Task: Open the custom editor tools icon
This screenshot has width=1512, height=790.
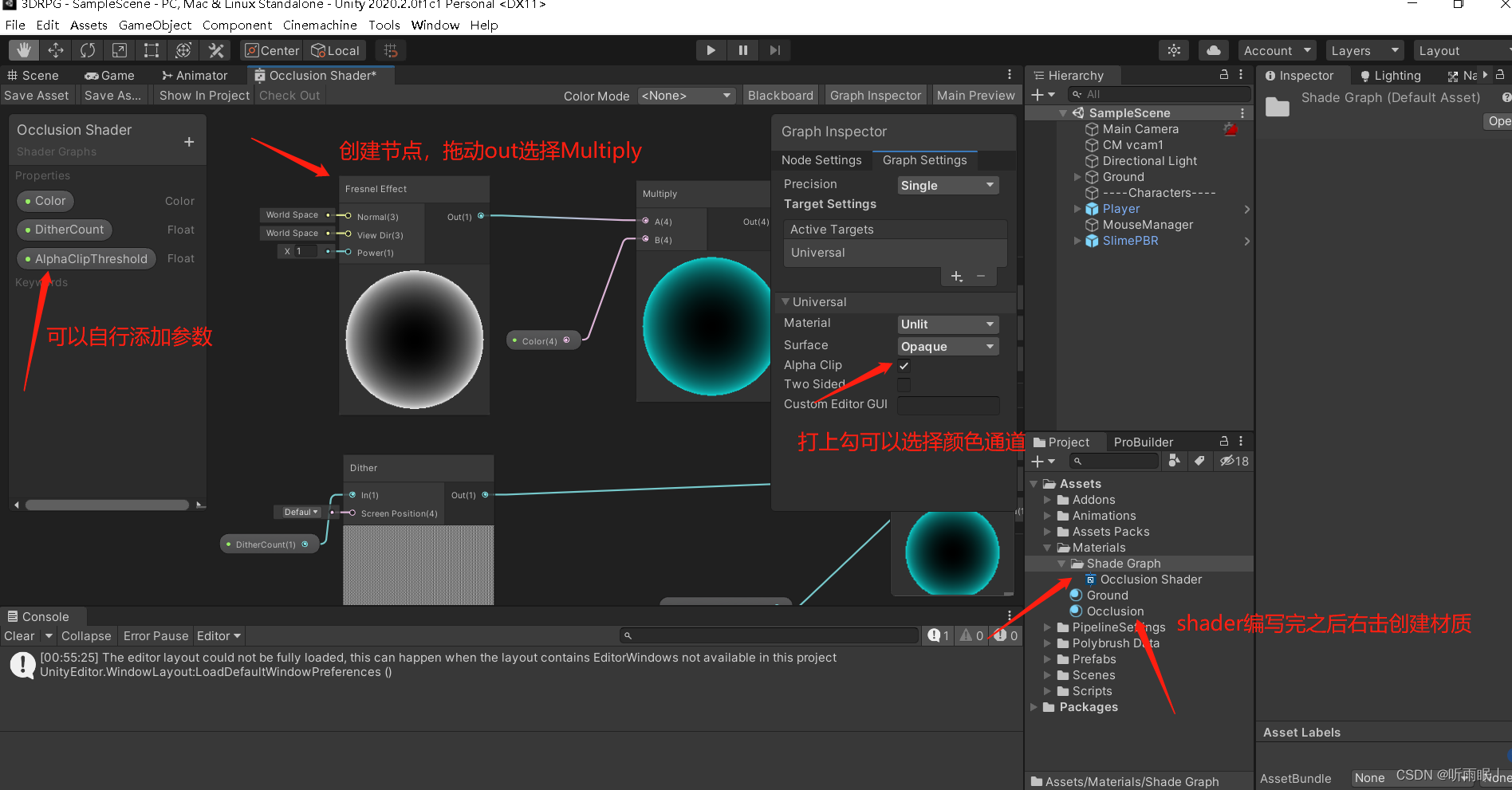Action: pos(216,50)
